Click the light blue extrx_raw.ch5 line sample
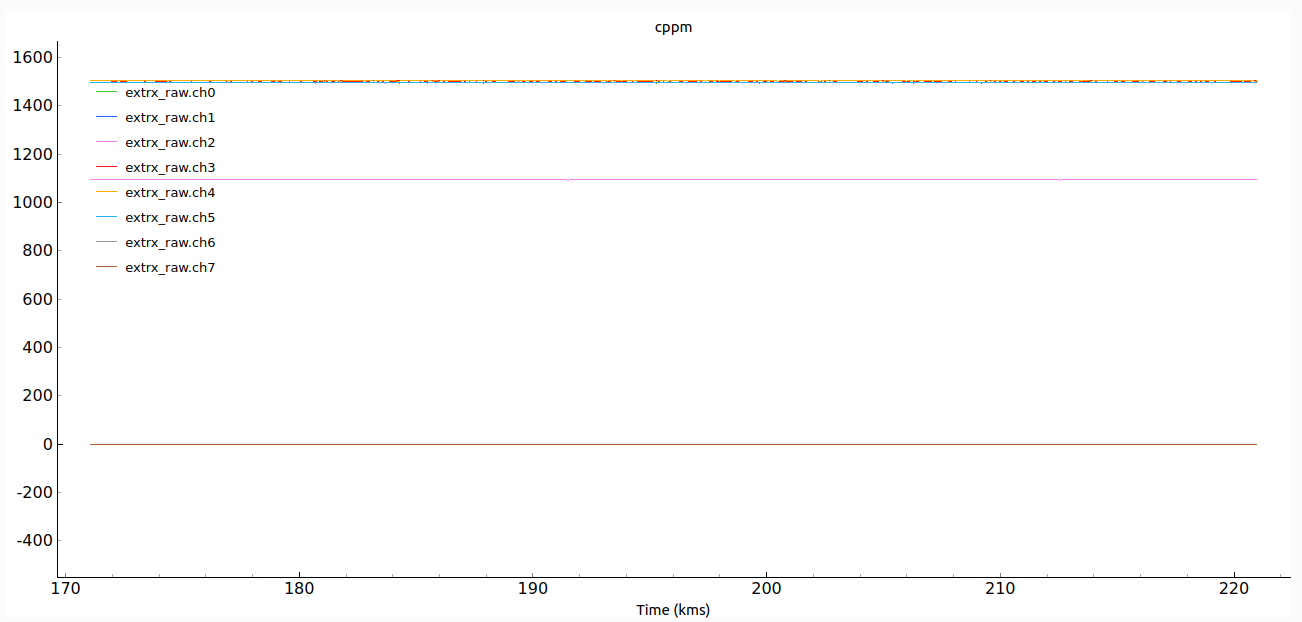Screen dimensions: 1302x622 click(x=107, y=218)
